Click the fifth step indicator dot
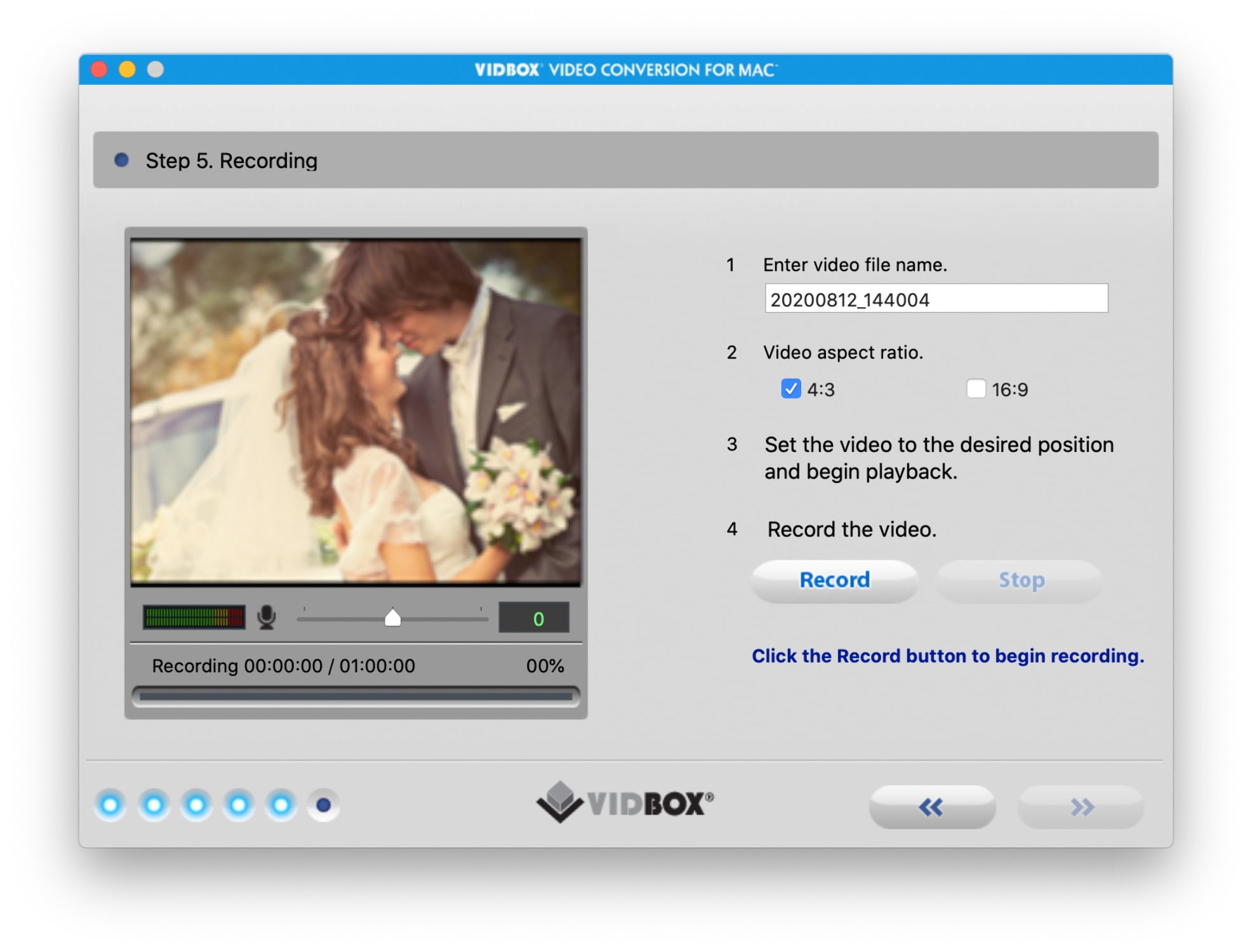 point(281,805)
